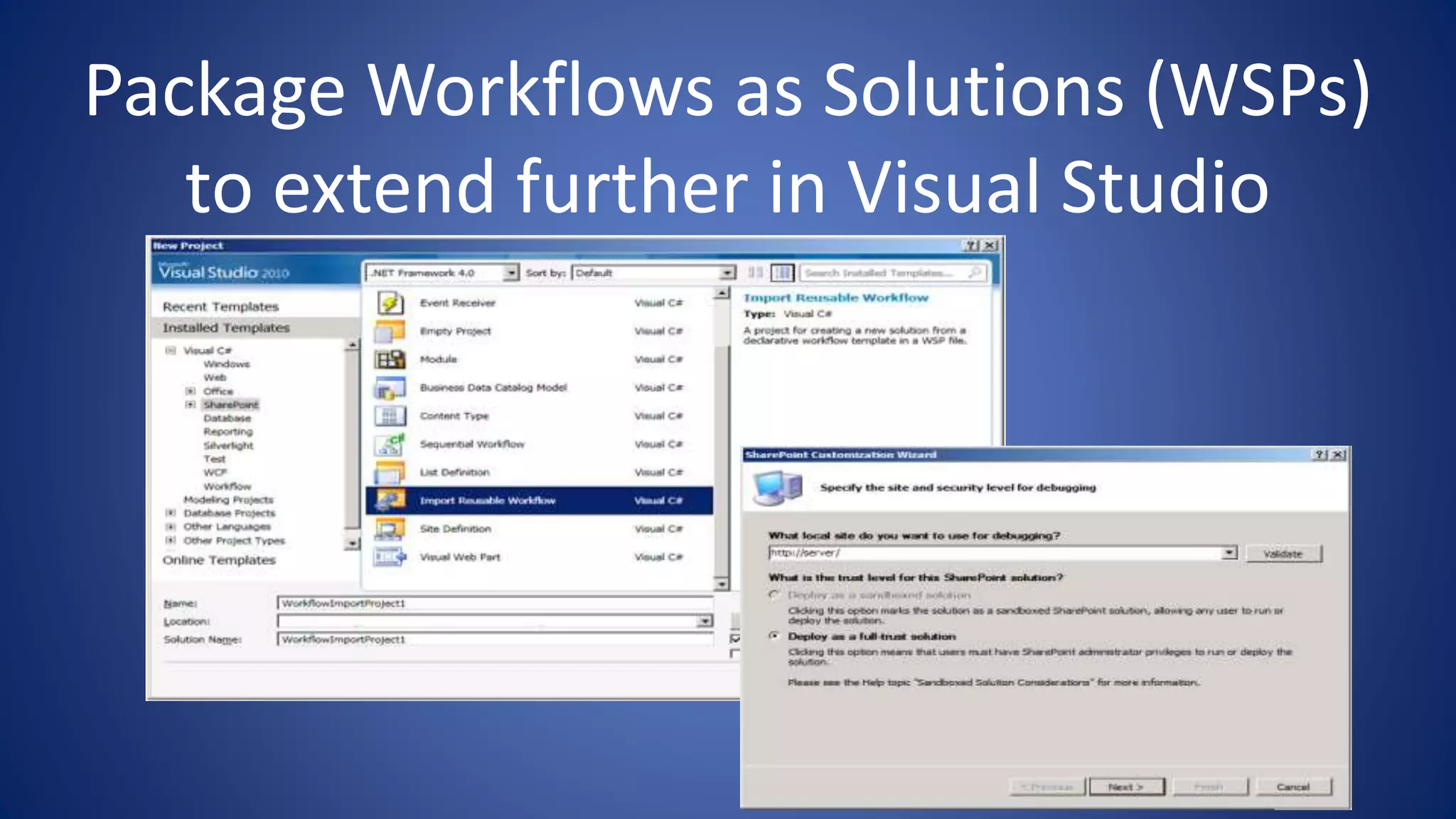Image resolution: width=1456 pixels, height=819 pixels.
Task: Select Database in the template tree
Action: click(227, 418)
